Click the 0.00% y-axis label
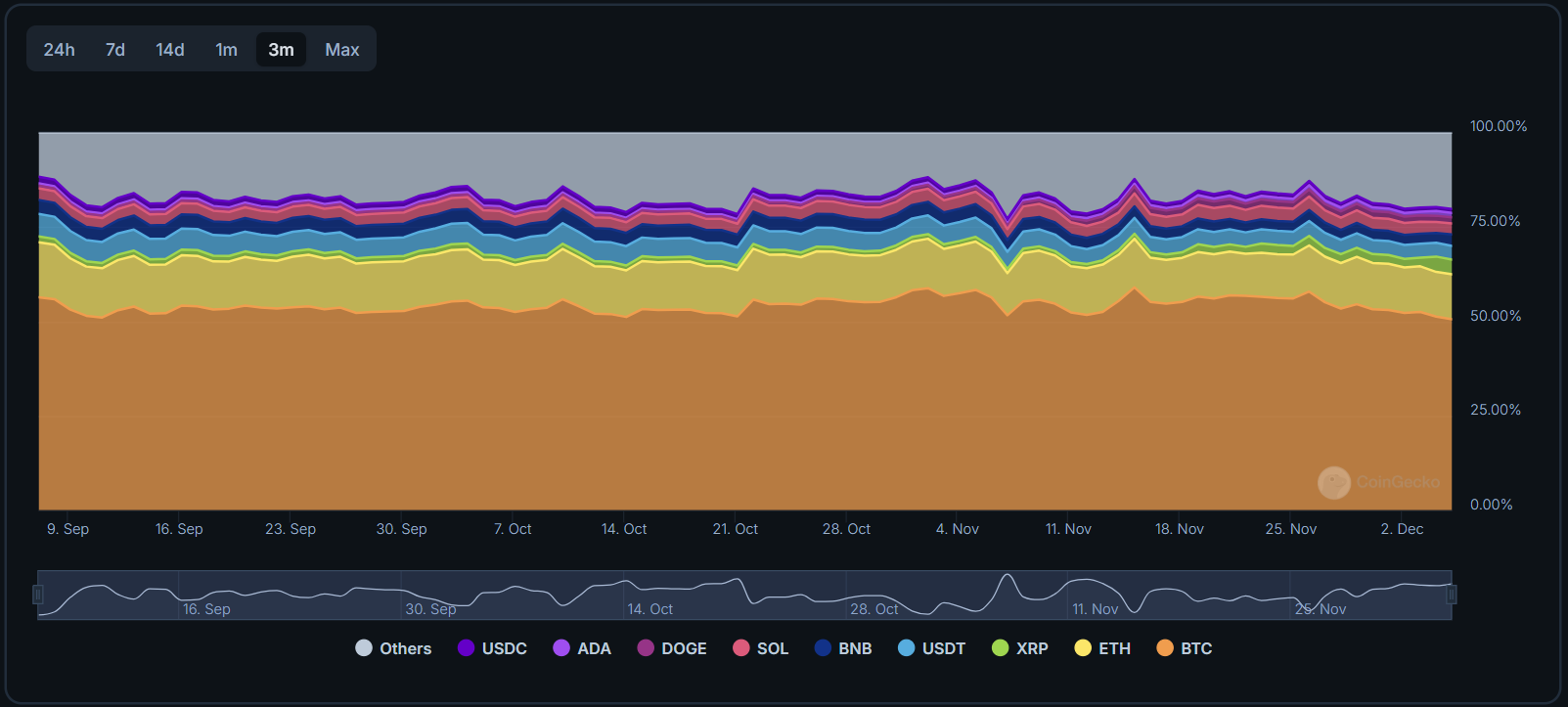1568x707 pixels. pos(1492,505)
